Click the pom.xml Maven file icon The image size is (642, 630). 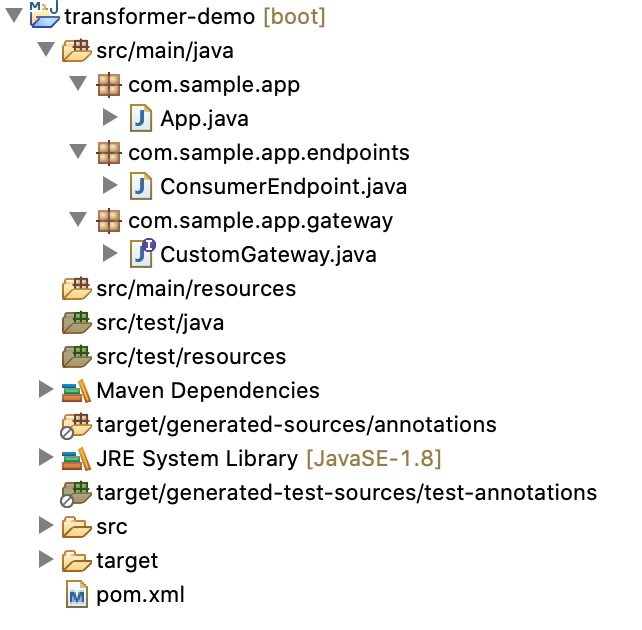click(x=77, y=594)
